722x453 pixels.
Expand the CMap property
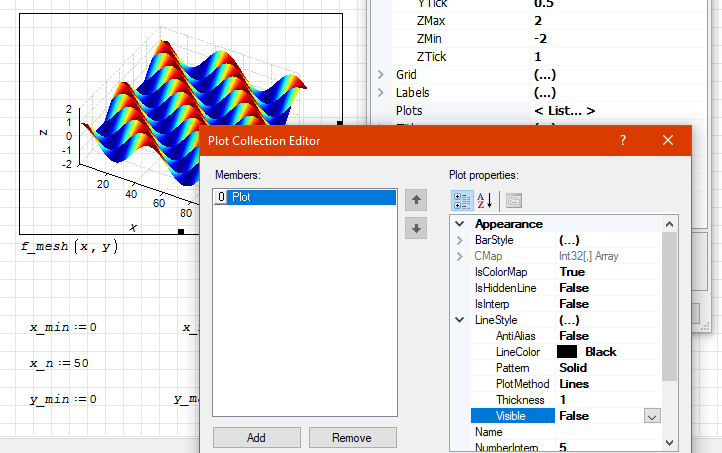coord(460,256)
